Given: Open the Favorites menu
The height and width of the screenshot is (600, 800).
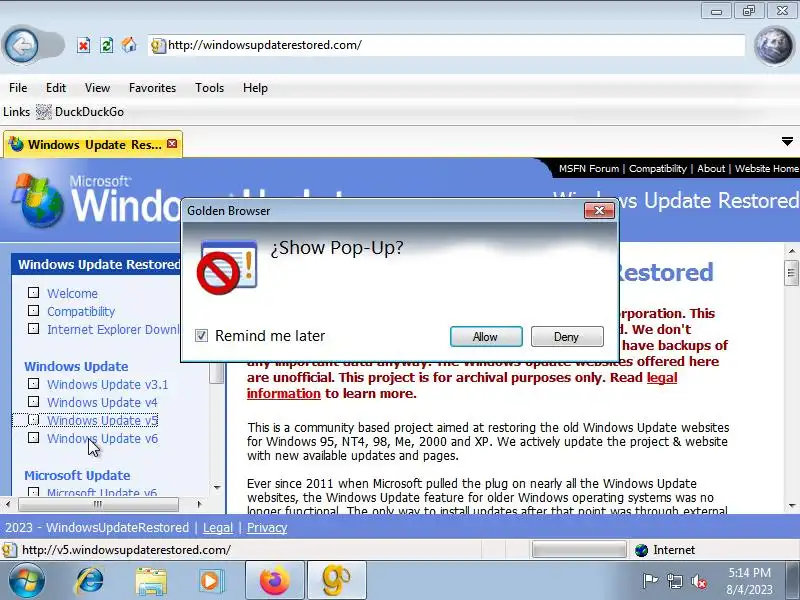Looking at the screenshot, I should click(x=152, y=88).
